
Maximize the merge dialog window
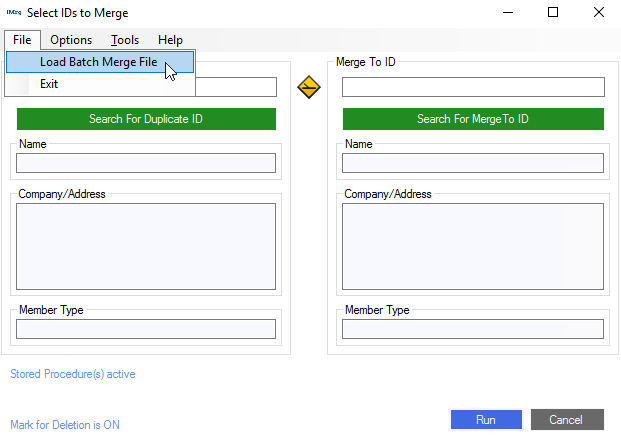[x=552, y=13]
